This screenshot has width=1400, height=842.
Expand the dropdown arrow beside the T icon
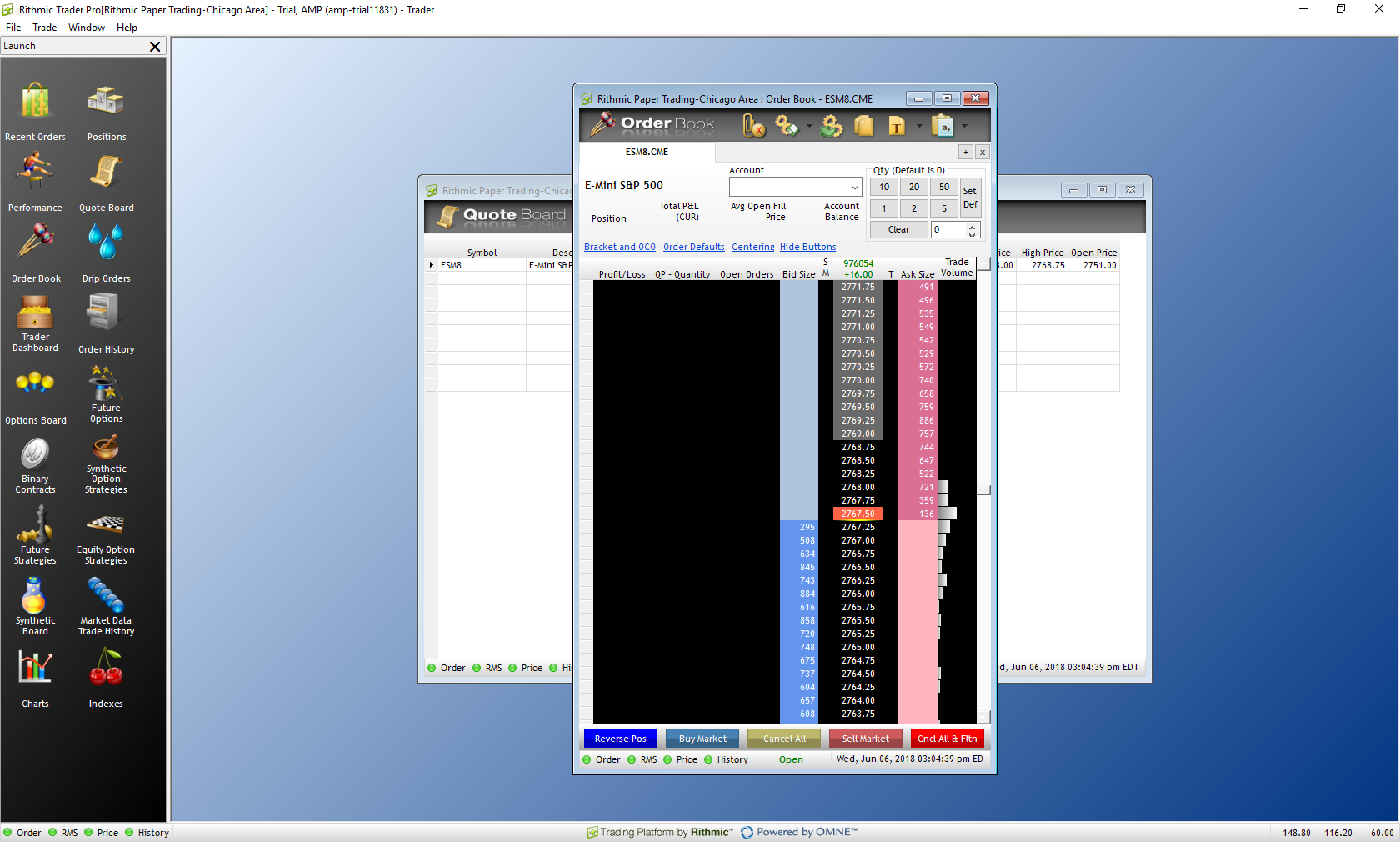point(919,127)
